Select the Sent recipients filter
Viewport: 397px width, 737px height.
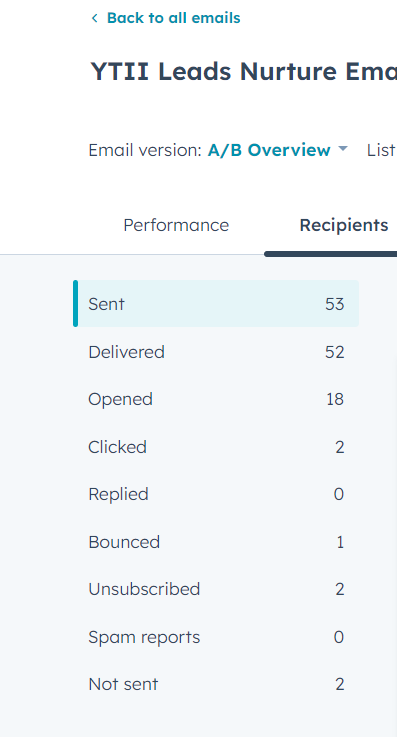[x=216, y=304]
